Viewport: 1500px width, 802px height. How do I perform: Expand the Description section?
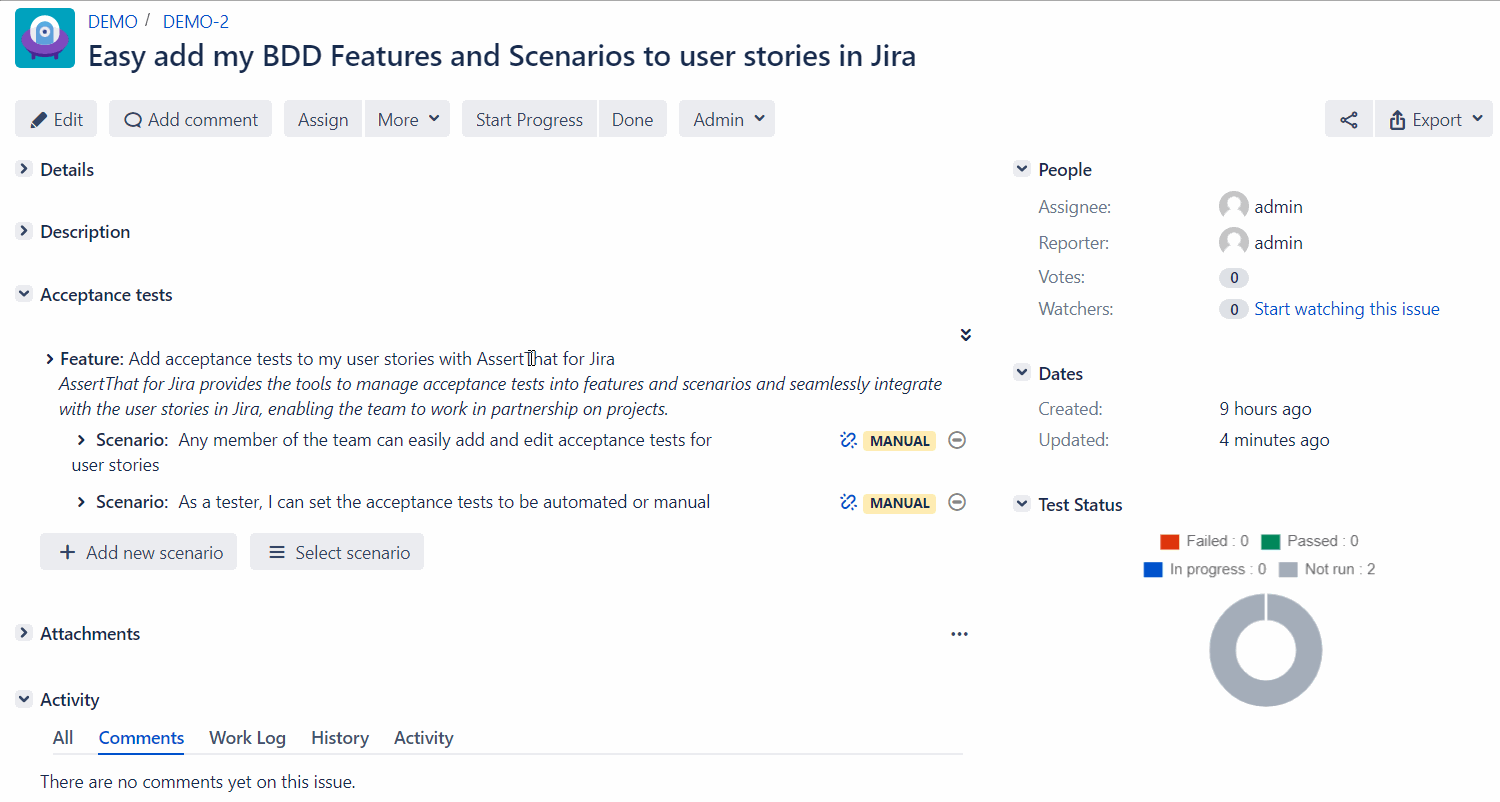tap(24, 231)
